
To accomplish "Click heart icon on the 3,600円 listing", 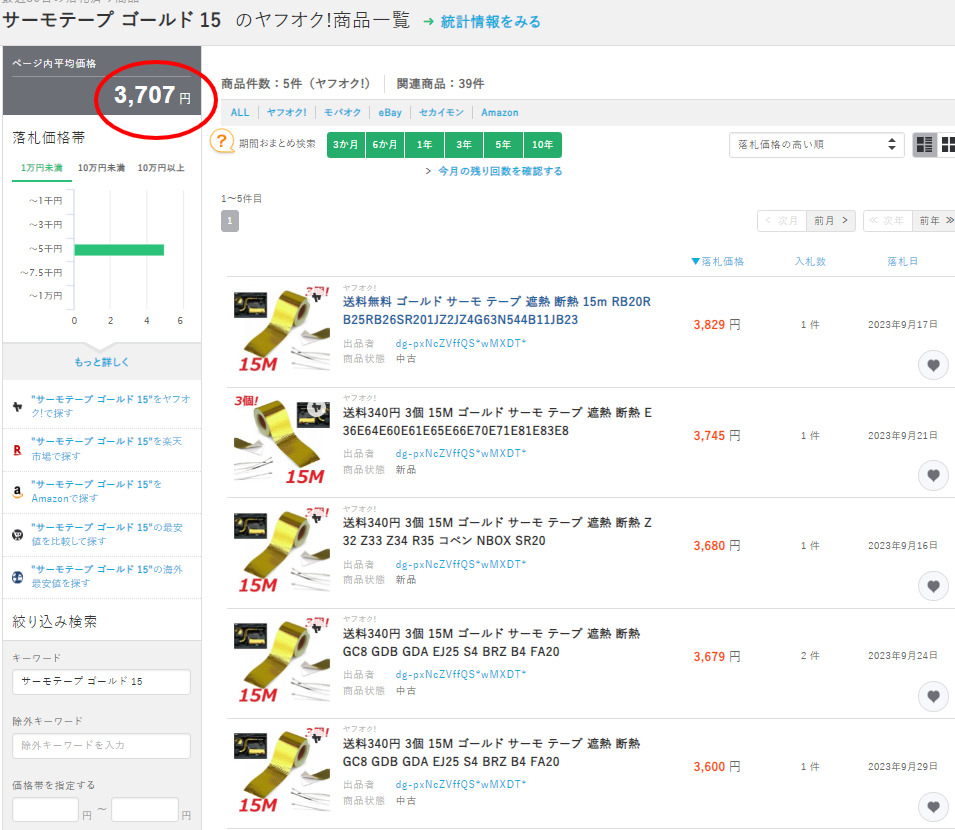I will tap(933, 806).
